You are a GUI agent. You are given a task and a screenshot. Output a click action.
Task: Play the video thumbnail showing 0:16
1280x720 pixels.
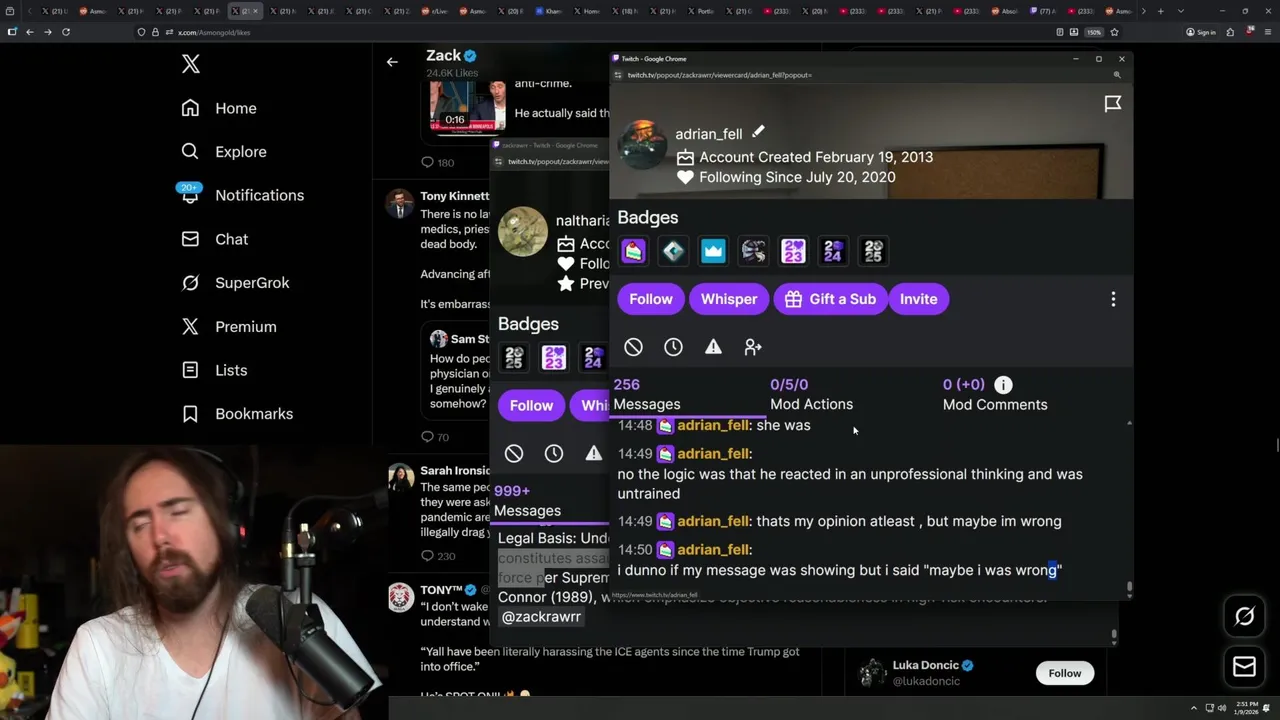click(x=467, y=106)
